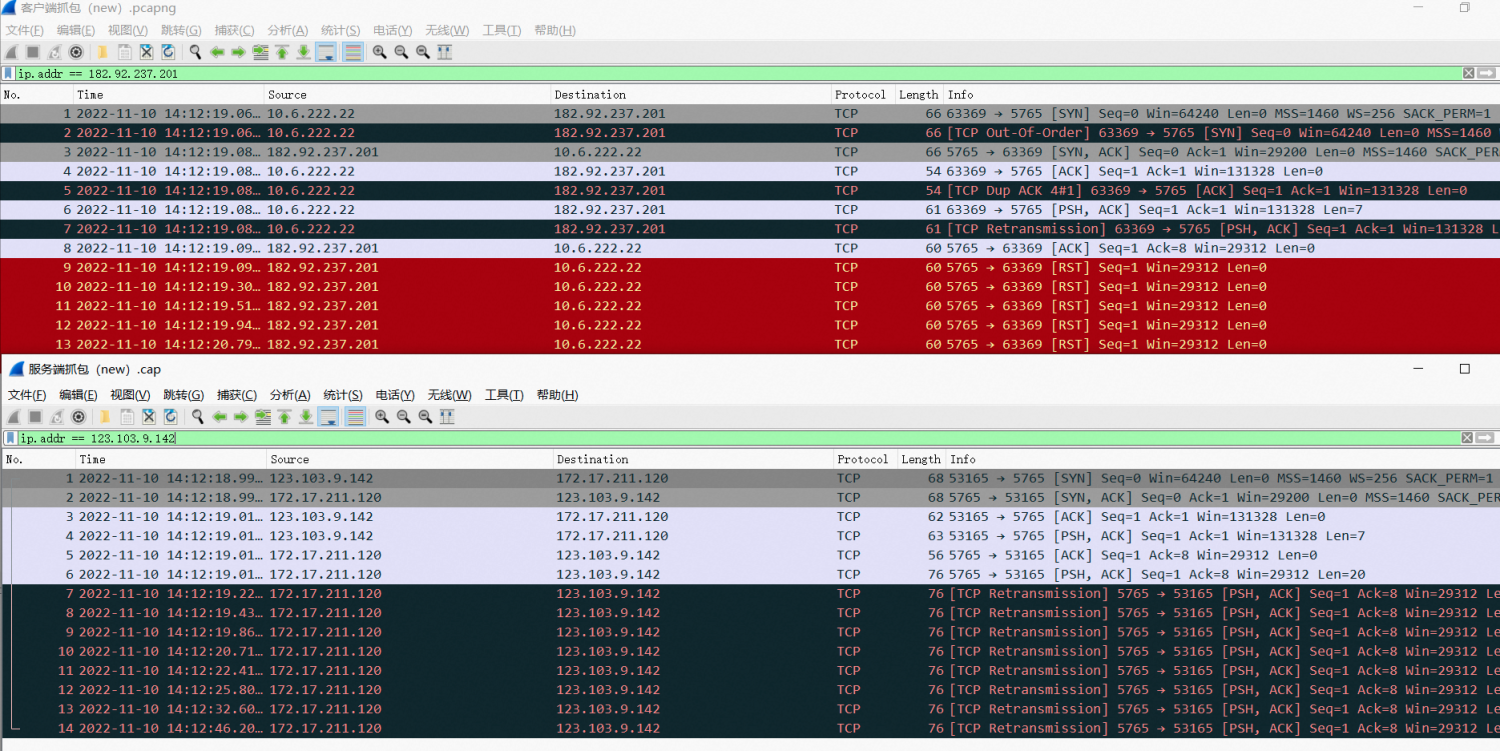1500x751 pixels.
Task: Go forward in packet history, client window
Action: (x=238, y=52)
